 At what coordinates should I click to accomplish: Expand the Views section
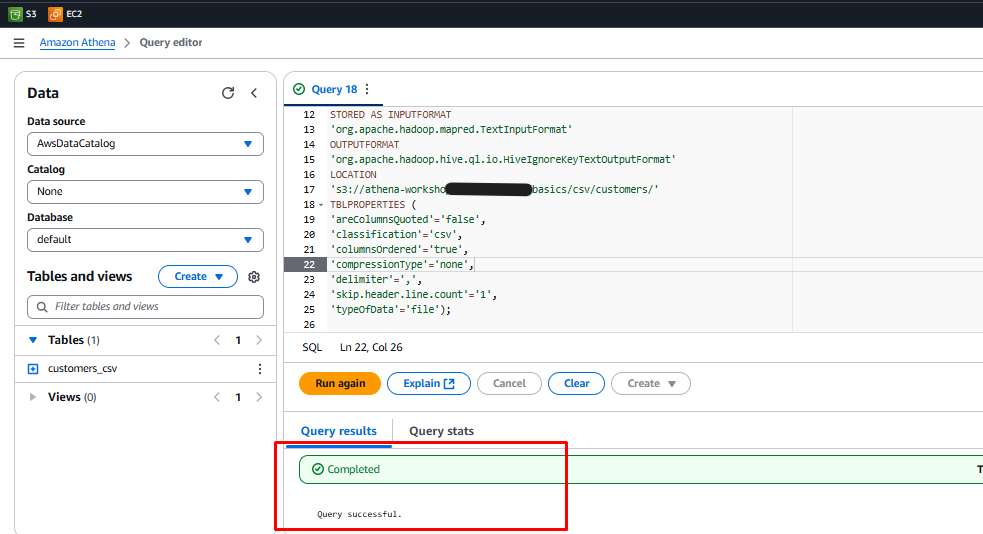click(33, 397)
